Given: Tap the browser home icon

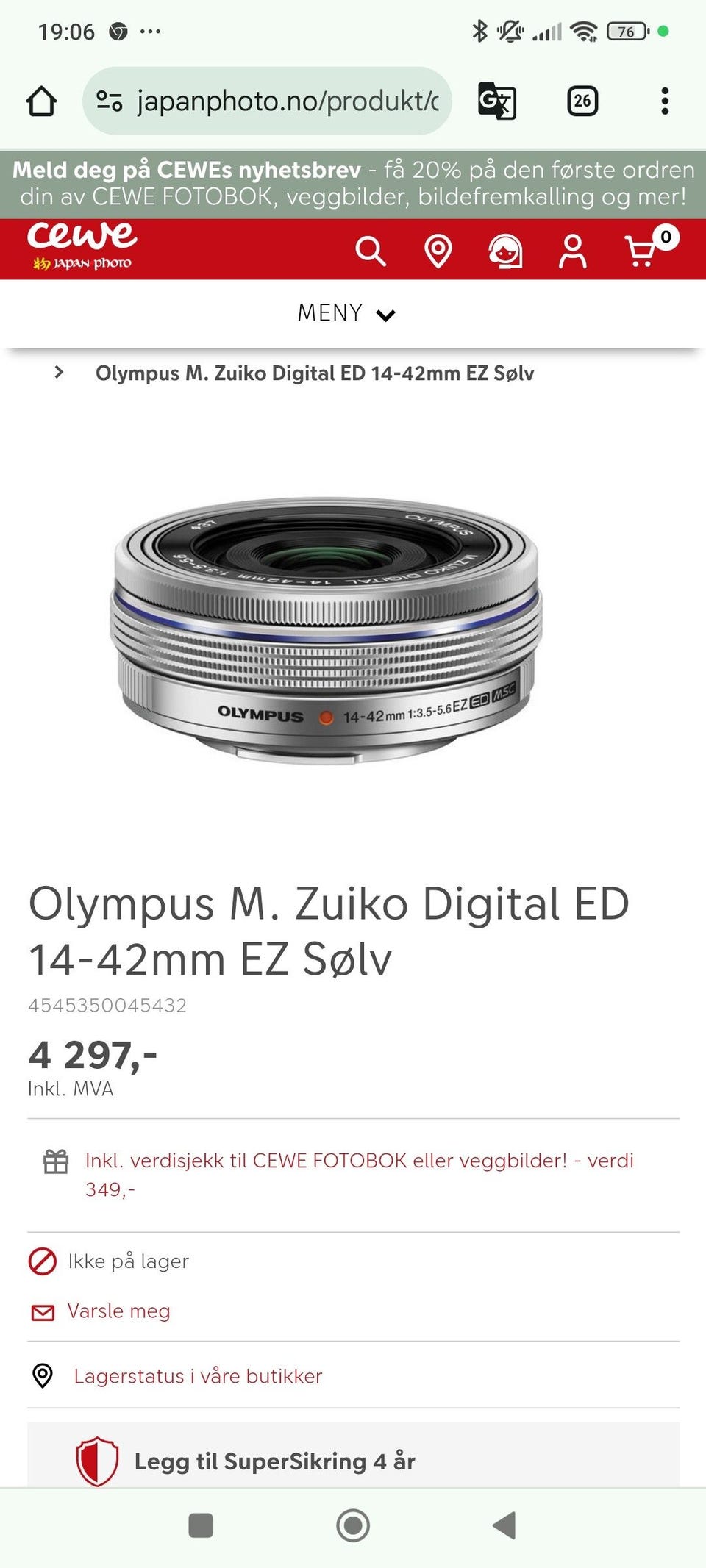Looking at the screenshot, I should click(x=42, y=101).
